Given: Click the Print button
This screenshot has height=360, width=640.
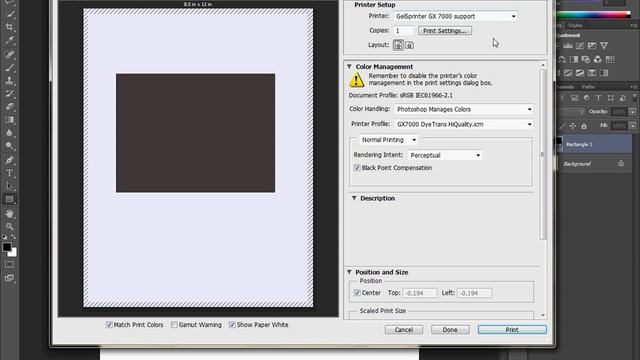Looking at the screenshot, I should [x=512, y=330].
